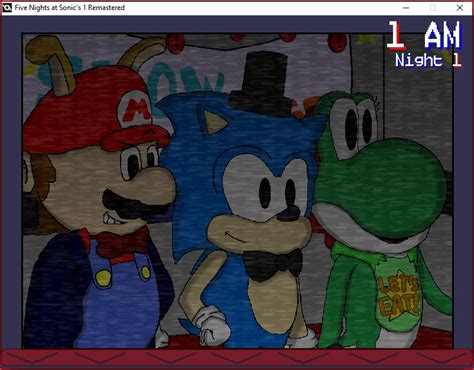Click the window title "Five Nights at Sonic's 1 Remastered"
This screenshot has height=370, width=474.
pos(70,8)
